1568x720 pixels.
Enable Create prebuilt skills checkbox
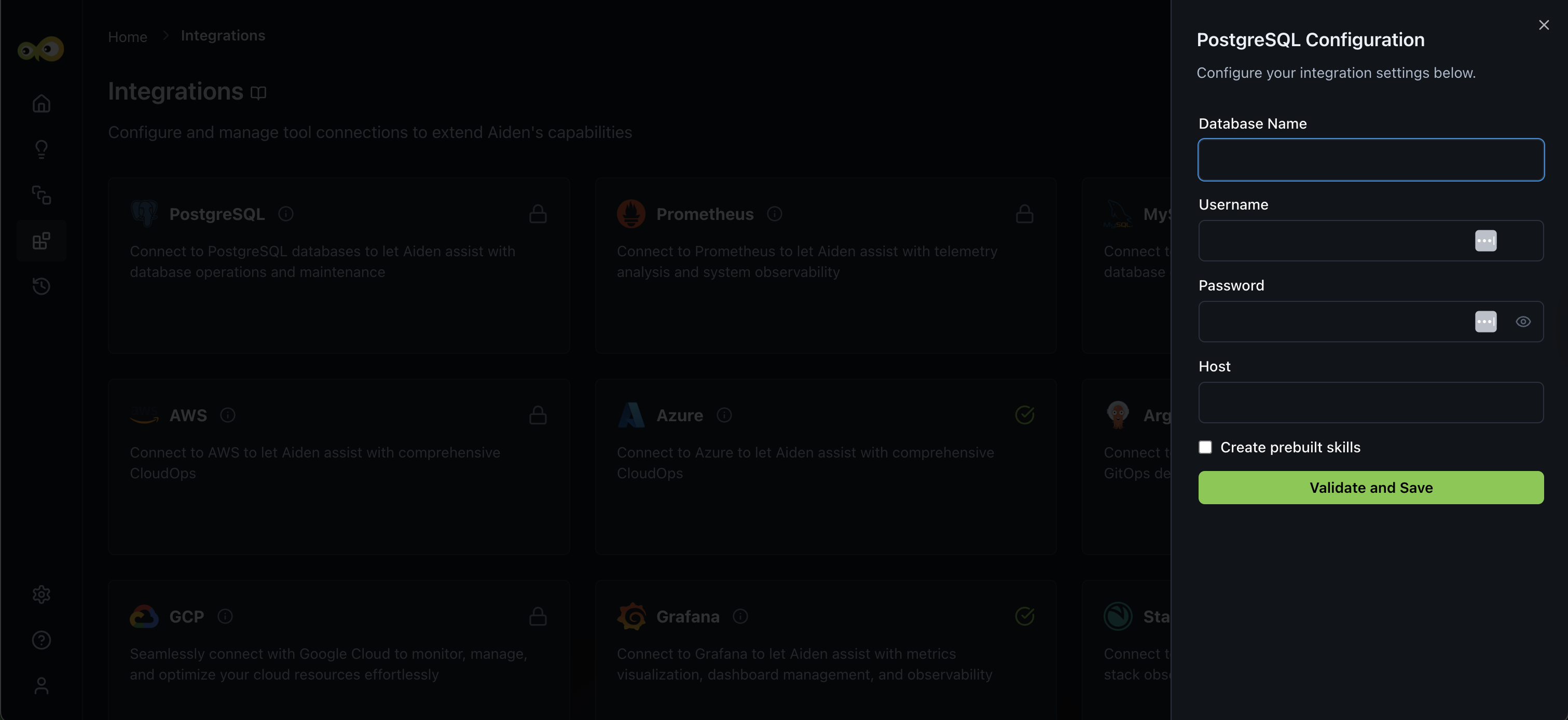coord(1205,447)
